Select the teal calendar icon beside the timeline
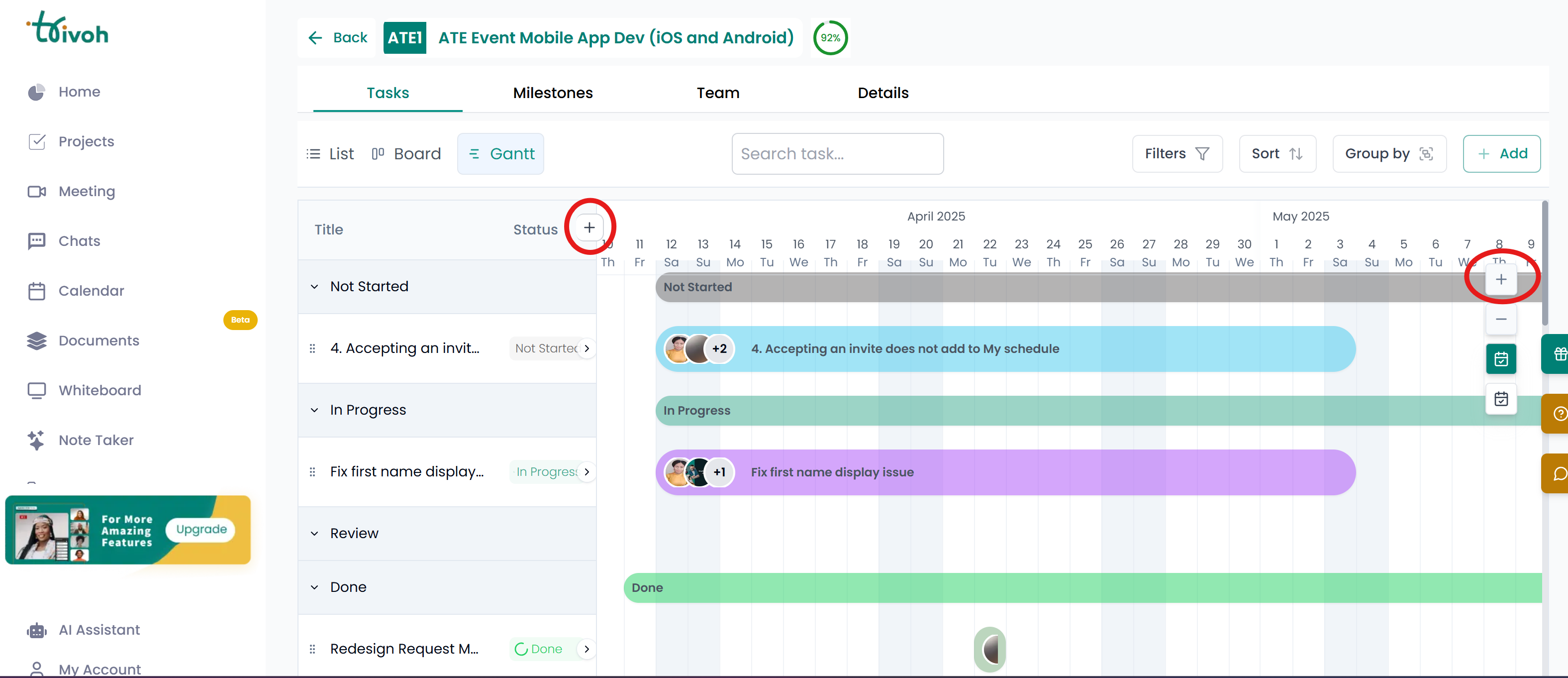1568x678 pixels. pos(1501,359)
